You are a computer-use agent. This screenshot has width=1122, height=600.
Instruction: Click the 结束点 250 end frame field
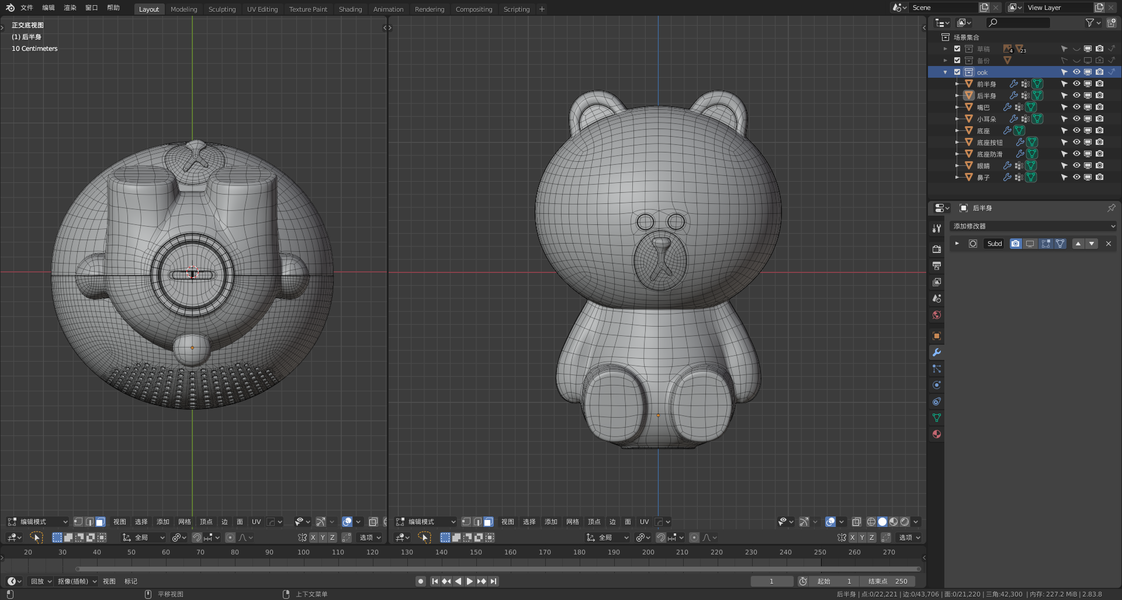[x=887, y=581]
